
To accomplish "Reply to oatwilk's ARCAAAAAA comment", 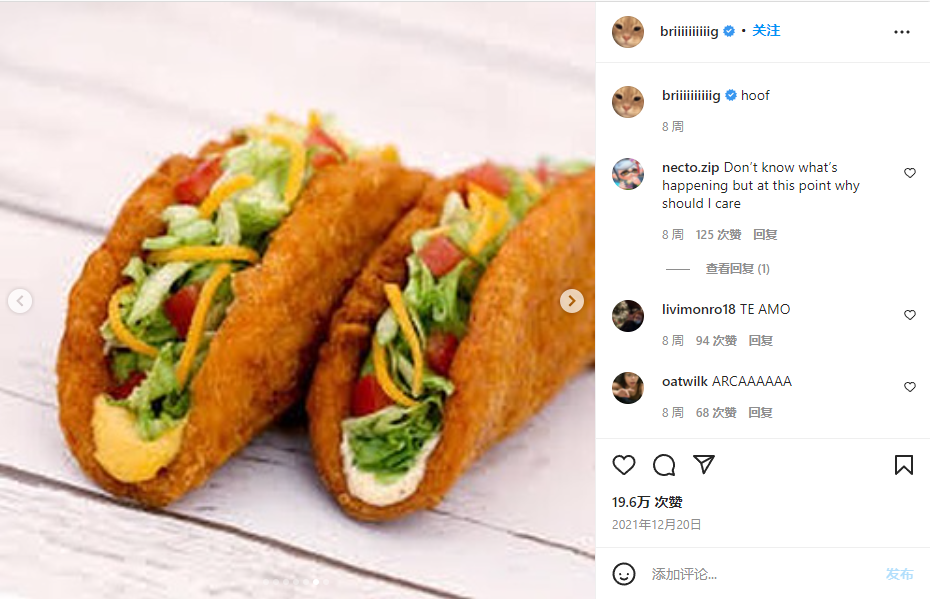I will [760, 413].
